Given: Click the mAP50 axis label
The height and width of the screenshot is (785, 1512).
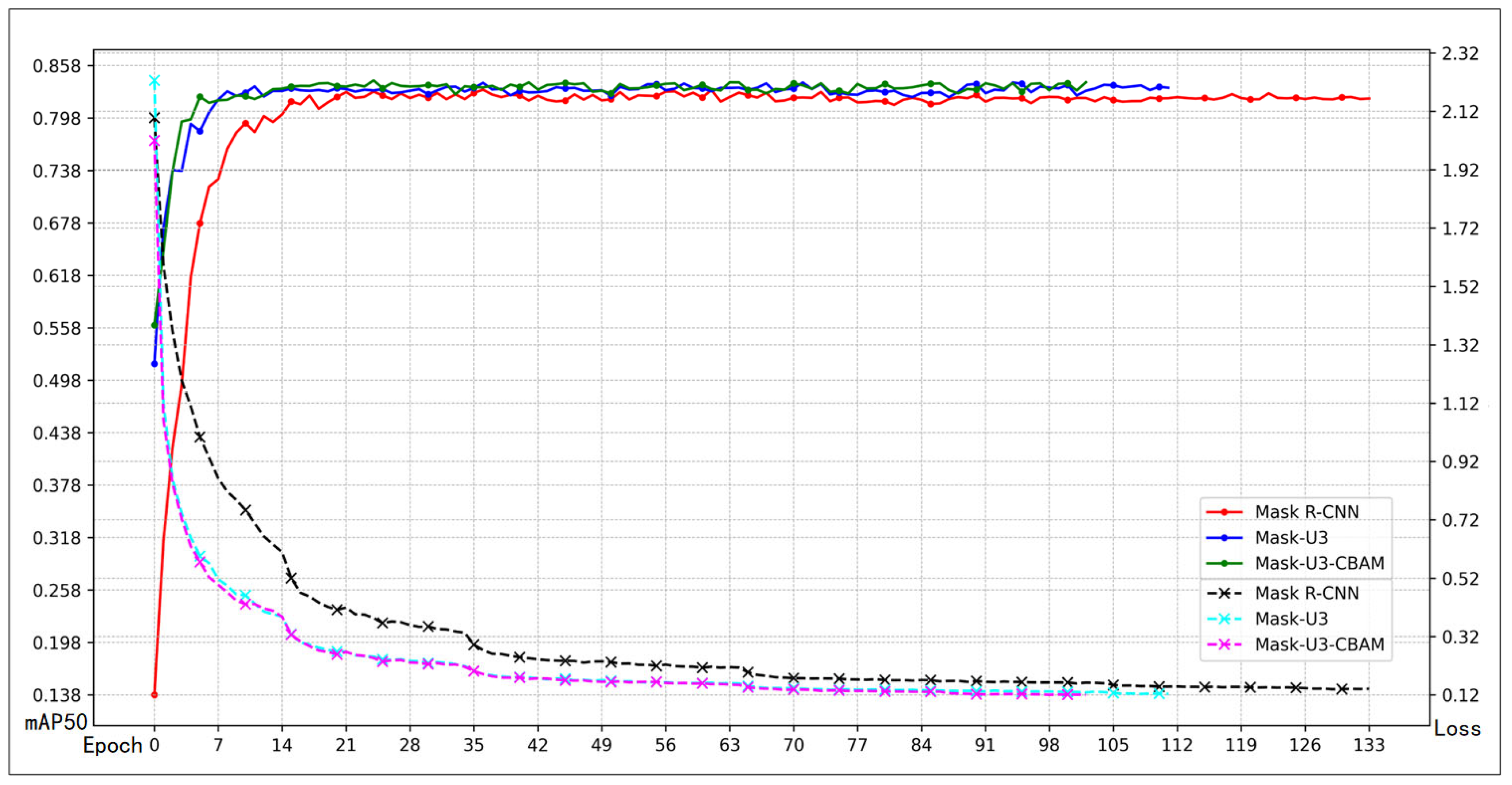Looking at the screenshot, I should (56, 723).
